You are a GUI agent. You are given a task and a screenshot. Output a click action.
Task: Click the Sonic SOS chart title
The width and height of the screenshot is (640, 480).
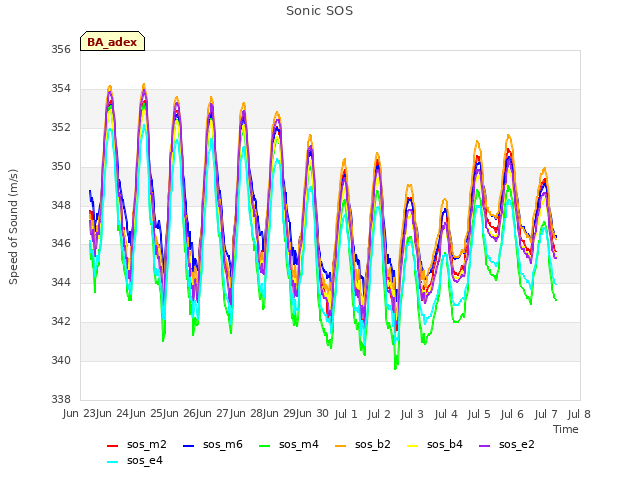point(319,11)
